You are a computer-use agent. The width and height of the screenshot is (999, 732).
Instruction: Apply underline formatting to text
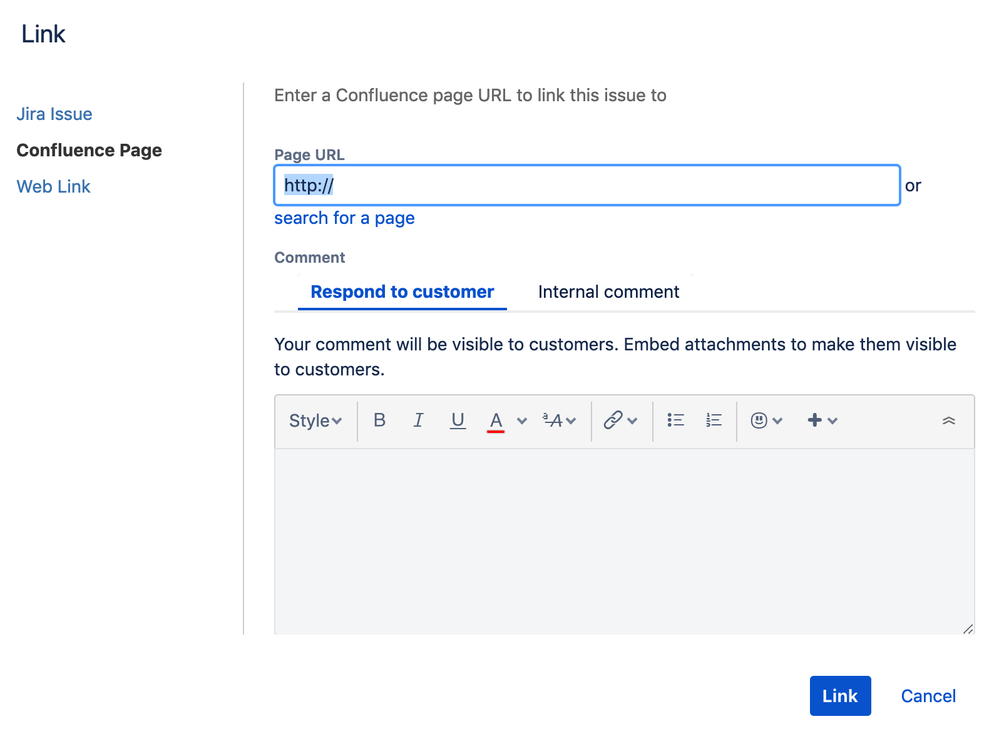point(457,421)
